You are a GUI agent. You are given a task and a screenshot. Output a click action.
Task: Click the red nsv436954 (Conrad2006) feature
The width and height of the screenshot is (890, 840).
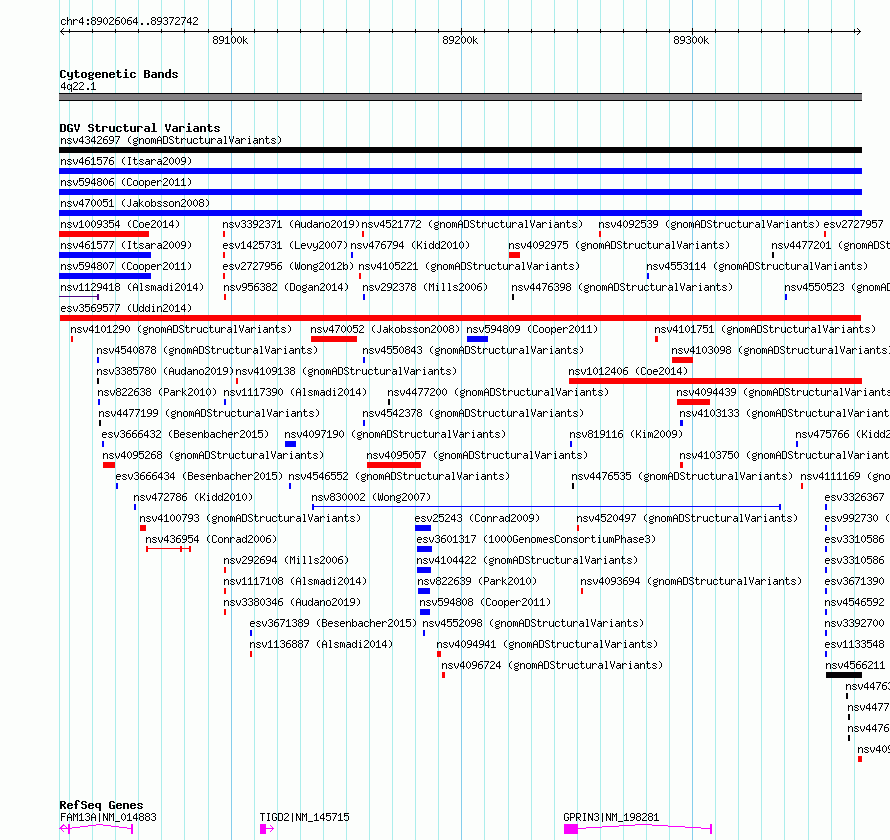pyautogui.click(x=169, y=549)
